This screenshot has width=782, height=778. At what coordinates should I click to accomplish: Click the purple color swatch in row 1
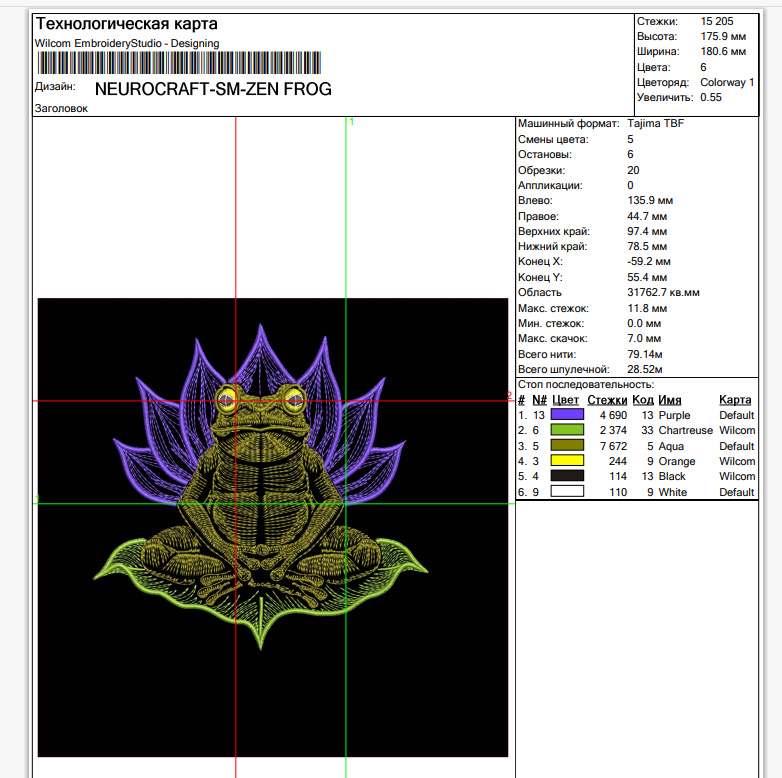pos(566,415)
